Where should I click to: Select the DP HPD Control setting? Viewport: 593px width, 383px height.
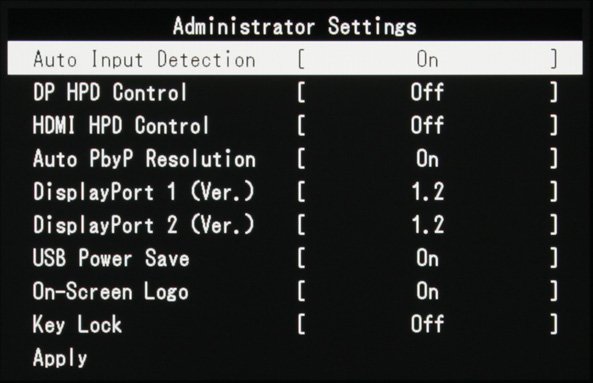pyautogui.click(x=110, y=93)
